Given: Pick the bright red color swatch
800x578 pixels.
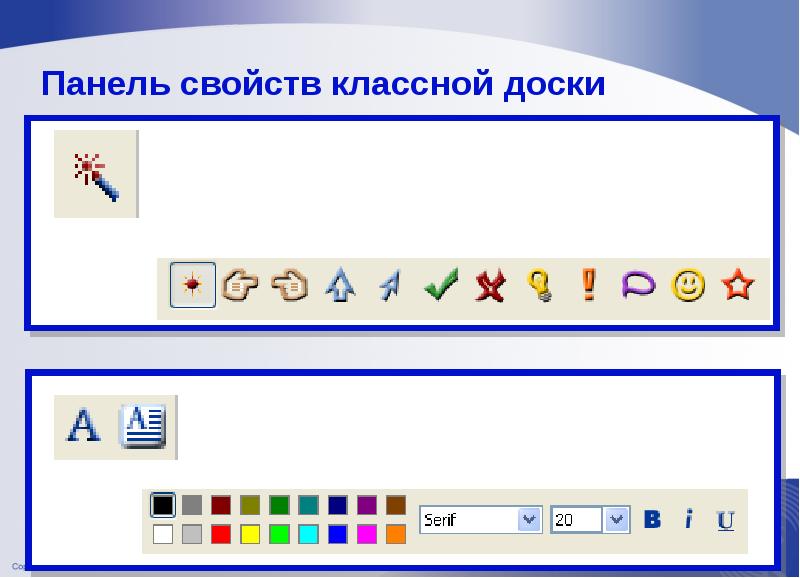Looking at the screenshot, I should 221,534.
